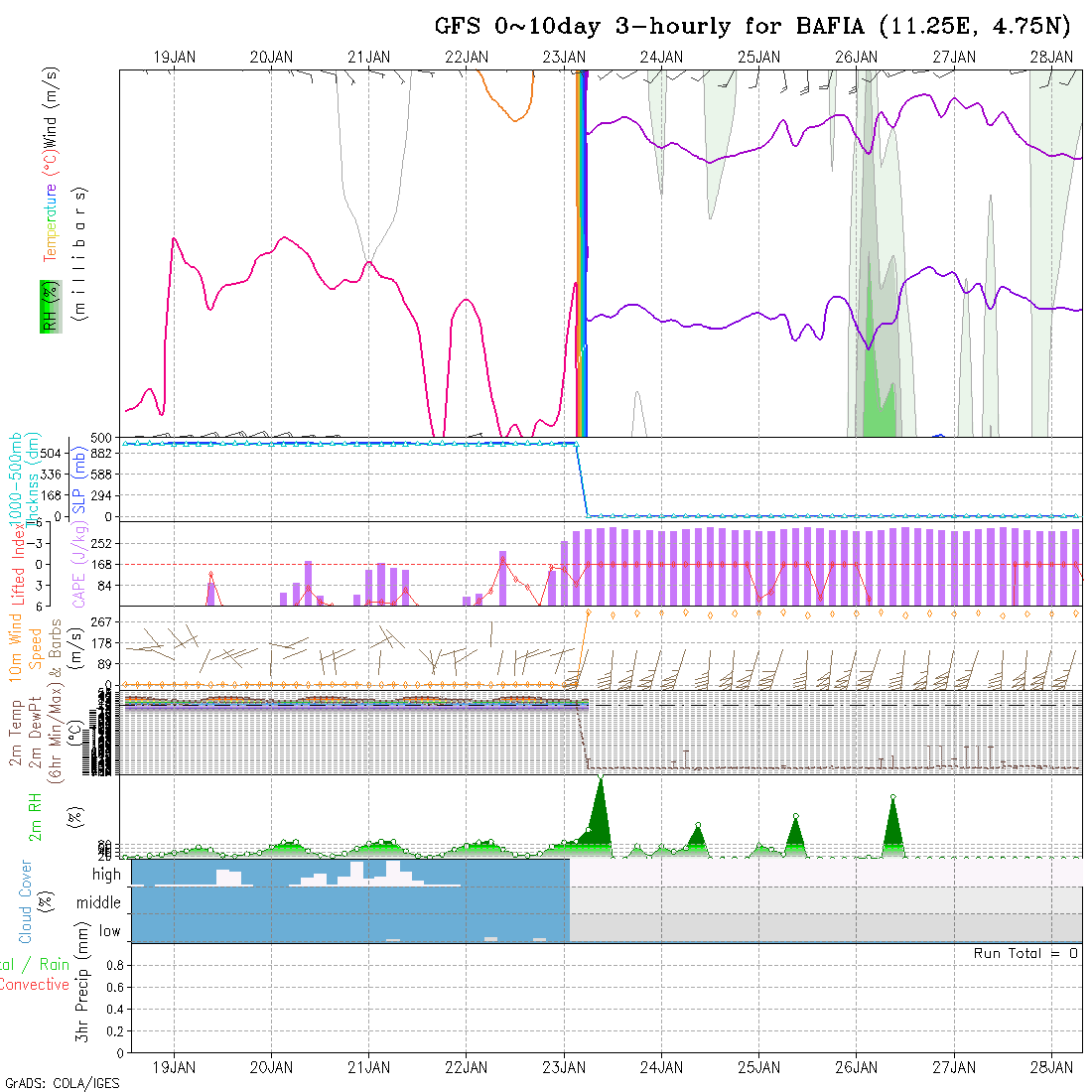
Task: Select the 19JAN label on the top axis
Action: 174,58
